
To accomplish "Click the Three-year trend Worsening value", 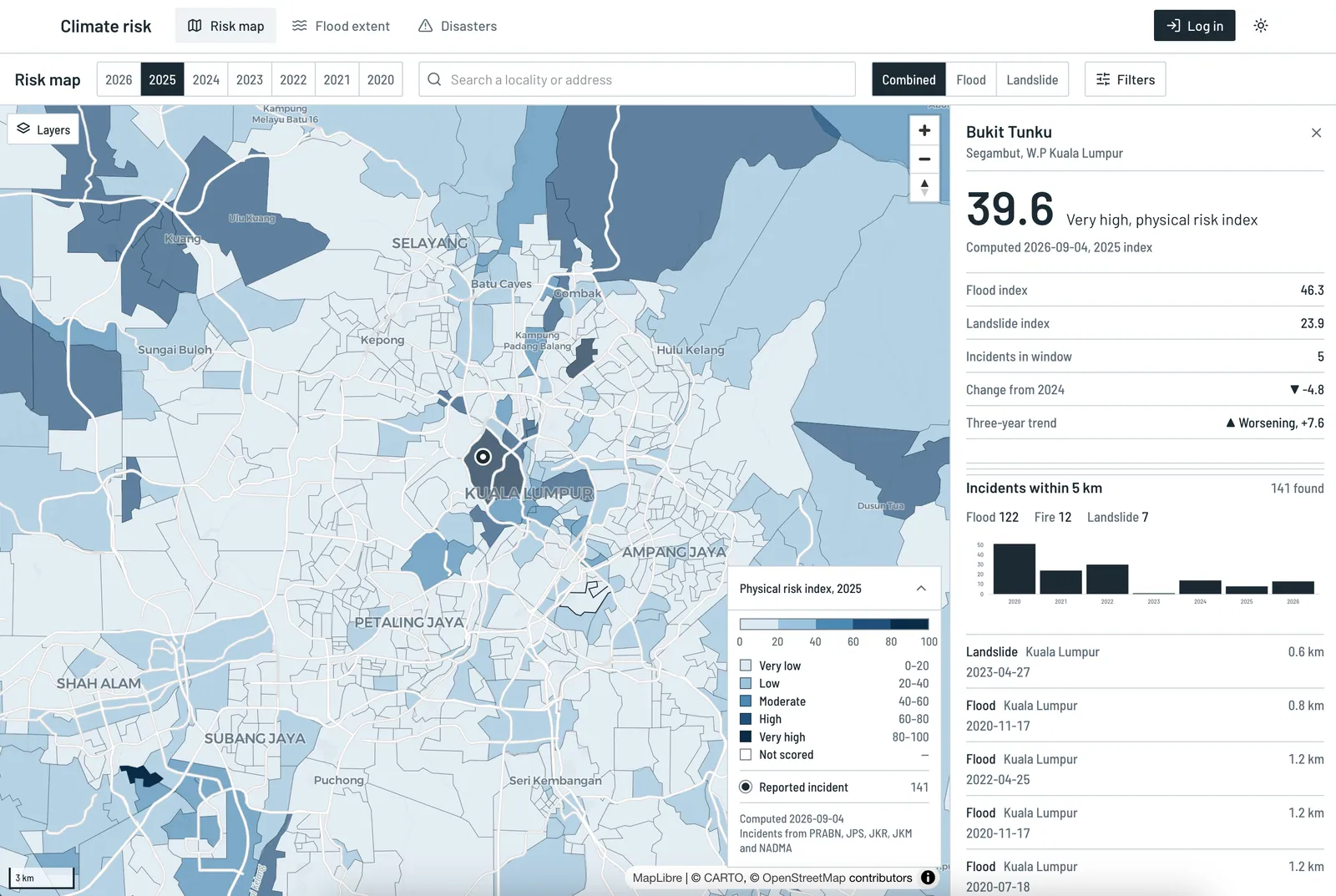I will (1274, 423).
